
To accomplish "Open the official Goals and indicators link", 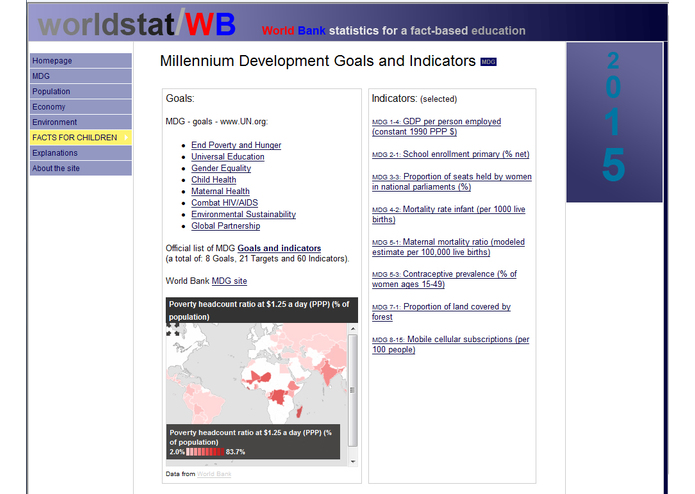I will click(279, 248).
